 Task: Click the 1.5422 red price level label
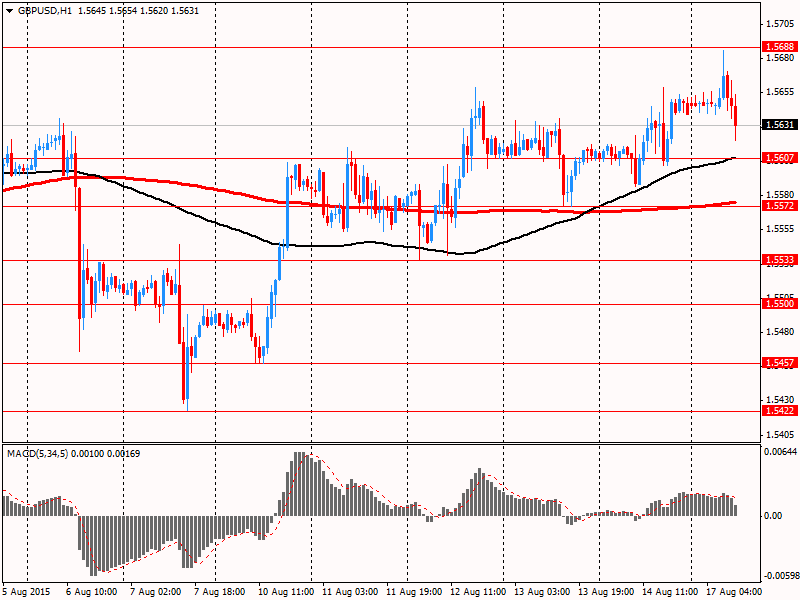tap(779, 410)
